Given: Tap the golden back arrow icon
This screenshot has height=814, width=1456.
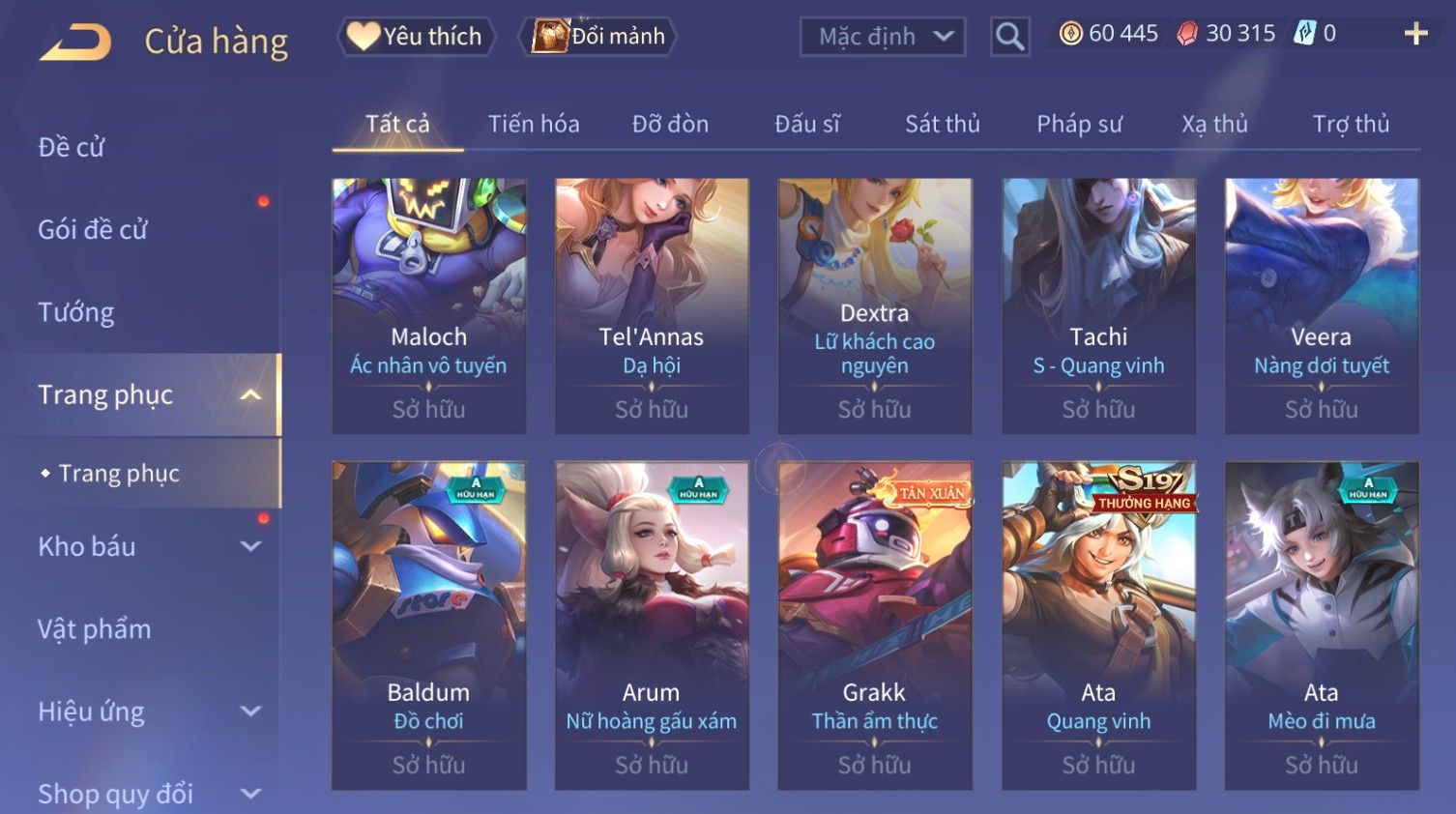Looking at the screenshot, I should [75, 42].
